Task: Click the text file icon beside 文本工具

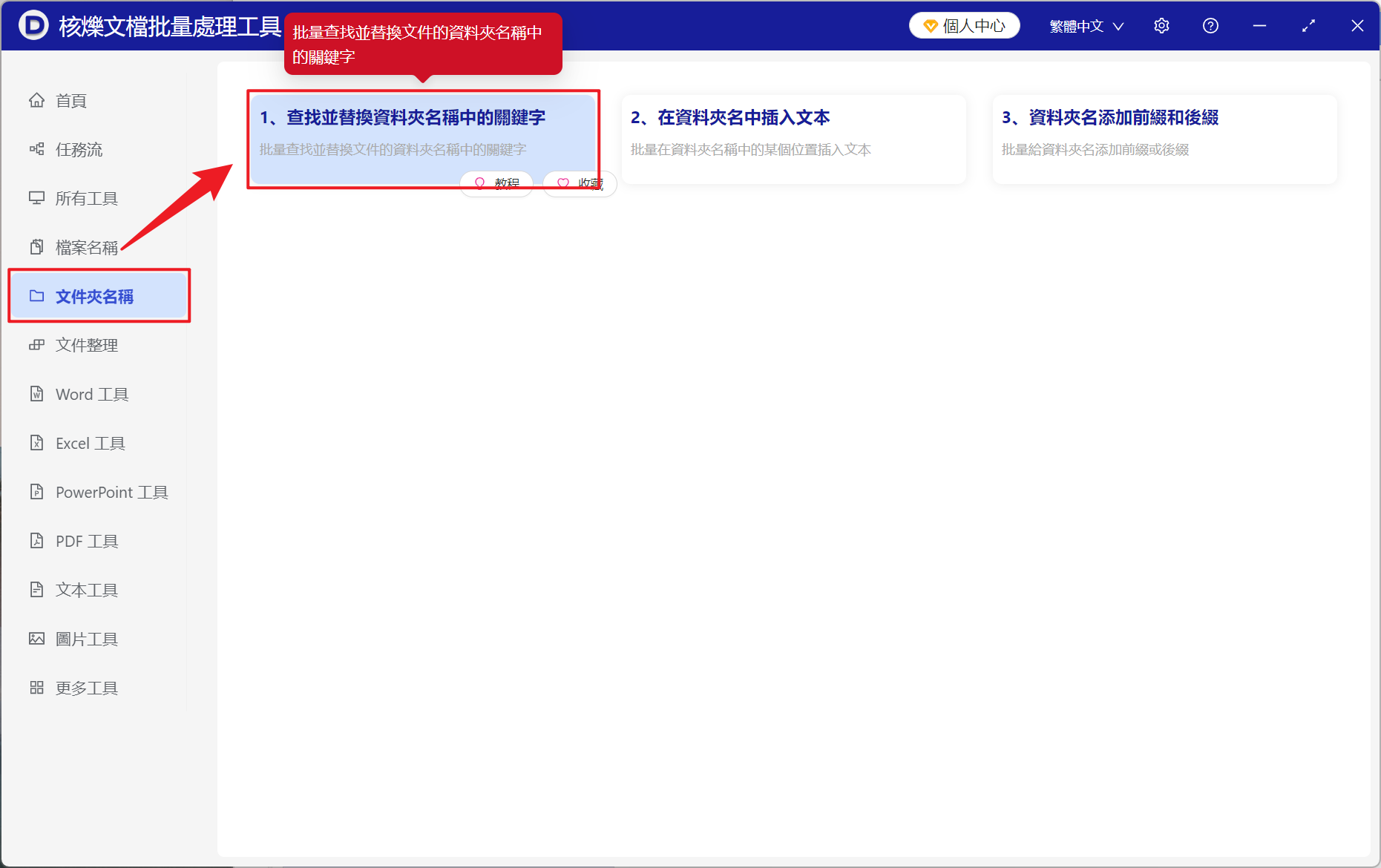Action: (36, 590)
